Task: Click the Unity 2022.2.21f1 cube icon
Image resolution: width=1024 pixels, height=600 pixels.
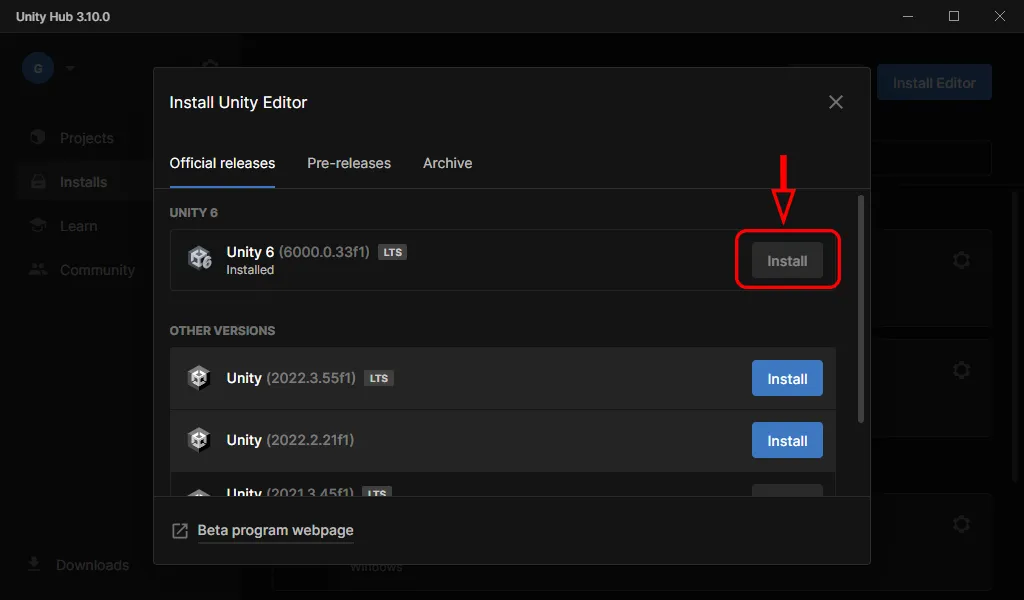Action: (199, 440)
